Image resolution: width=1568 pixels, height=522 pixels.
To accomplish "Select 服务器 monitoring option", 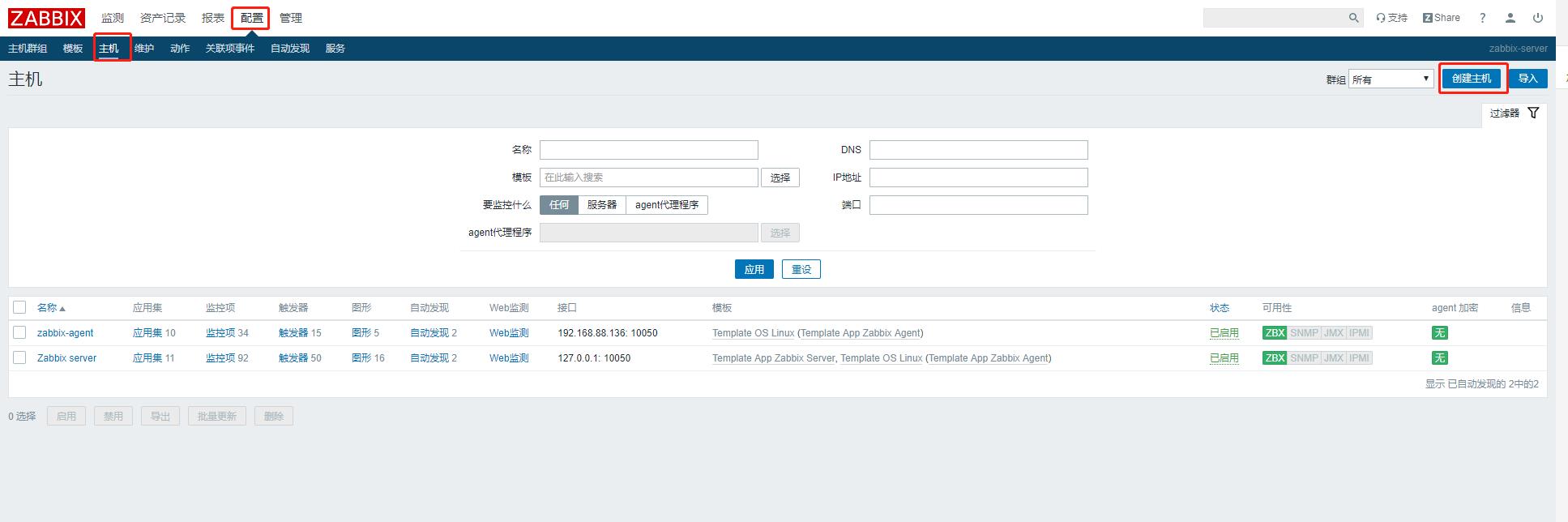I will click(602, 205).
